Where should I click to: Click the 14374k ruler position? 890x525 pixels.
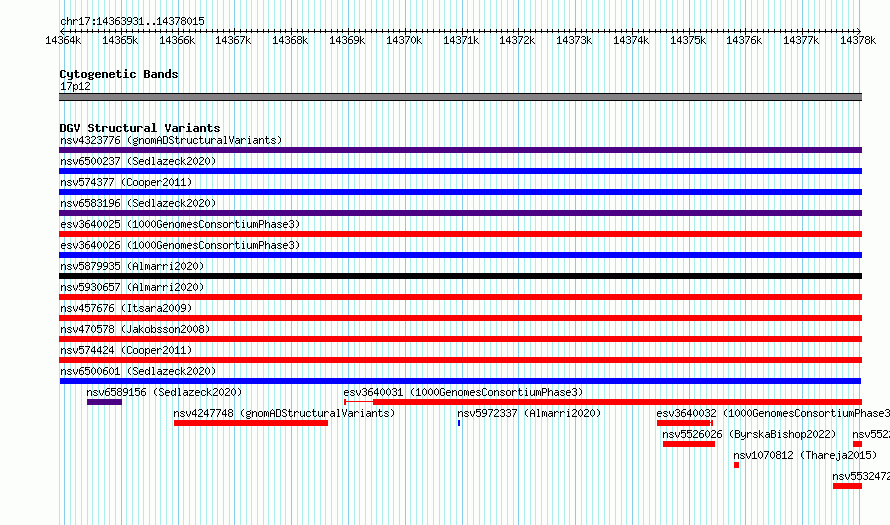click(631, 40)
